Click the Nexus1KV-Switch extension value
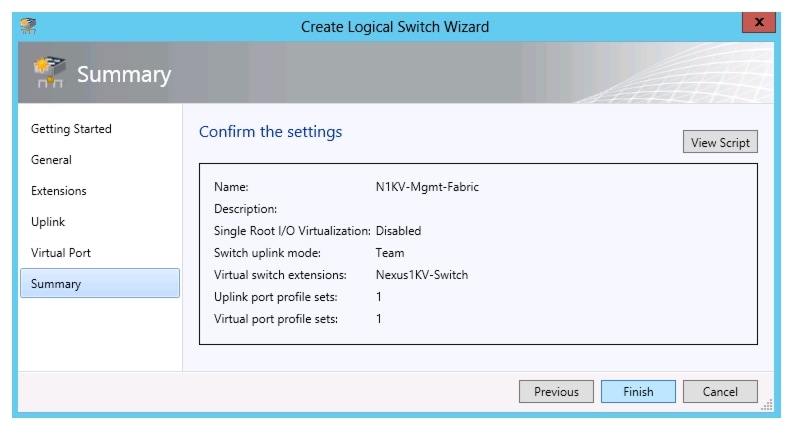The height and width of the screenshot is (431, 794). pos(422,275)
